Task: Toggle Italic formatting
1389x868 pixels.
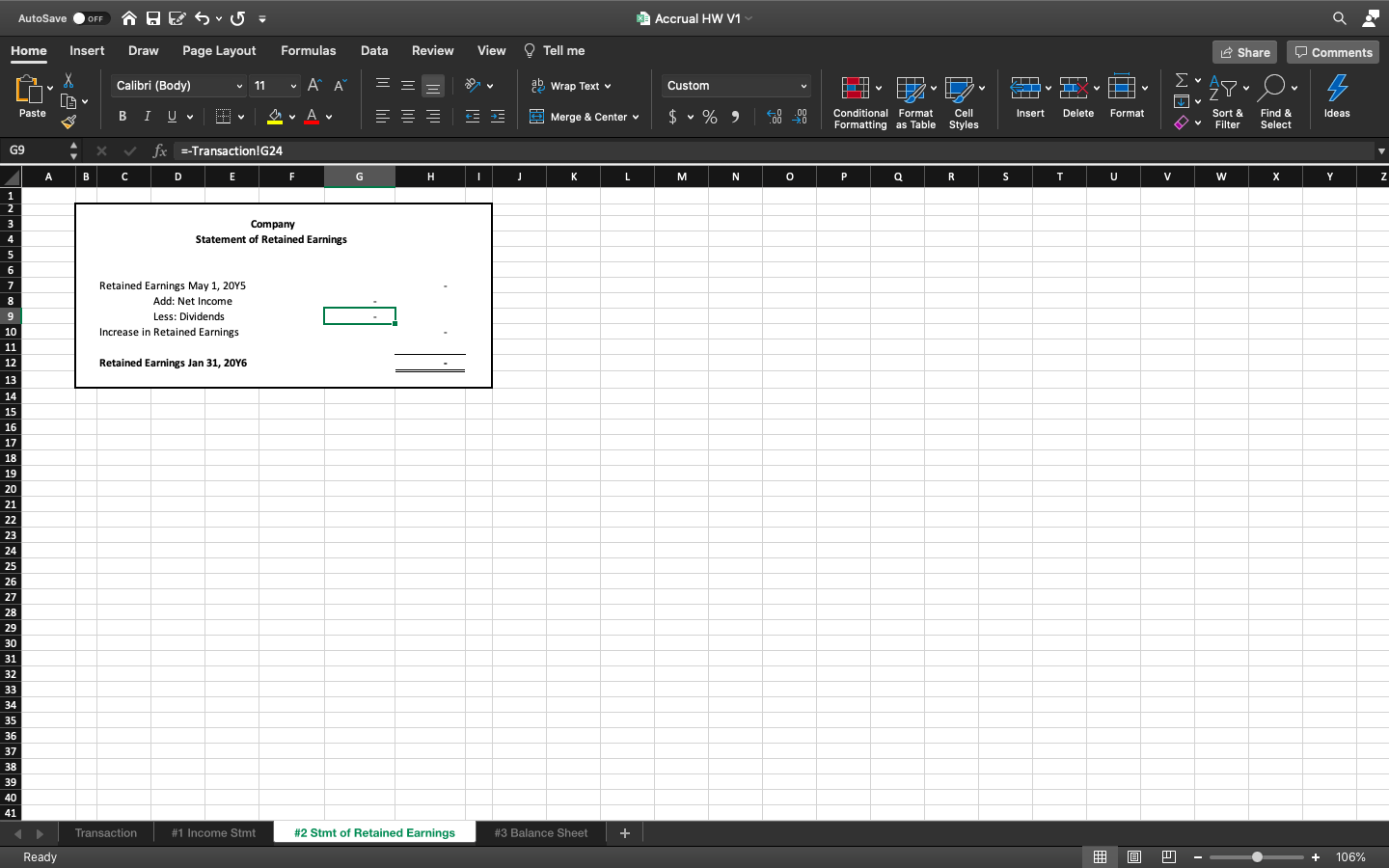Action: pos(147,117)
